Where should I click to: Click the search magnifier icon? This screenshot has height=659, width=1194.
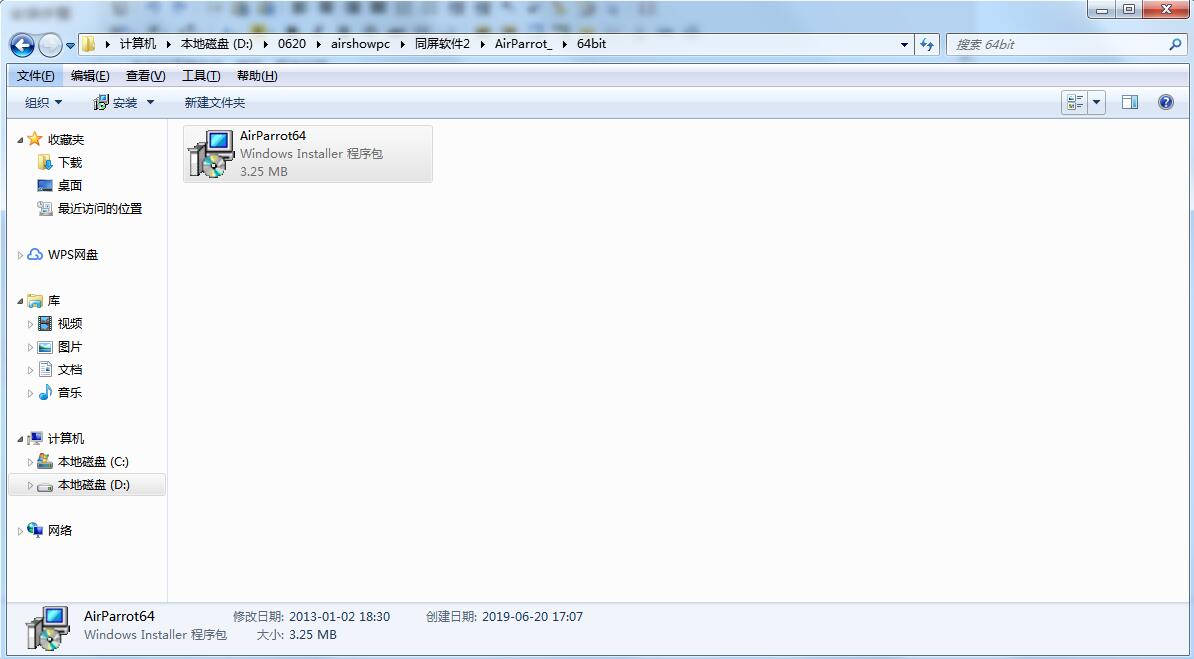[x=1175, y=44]
